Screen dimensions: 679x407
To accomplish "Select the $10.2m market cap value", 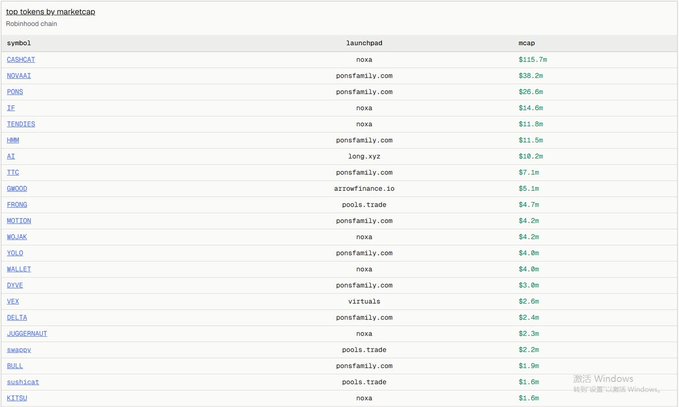I will click(x=531, y=156).
